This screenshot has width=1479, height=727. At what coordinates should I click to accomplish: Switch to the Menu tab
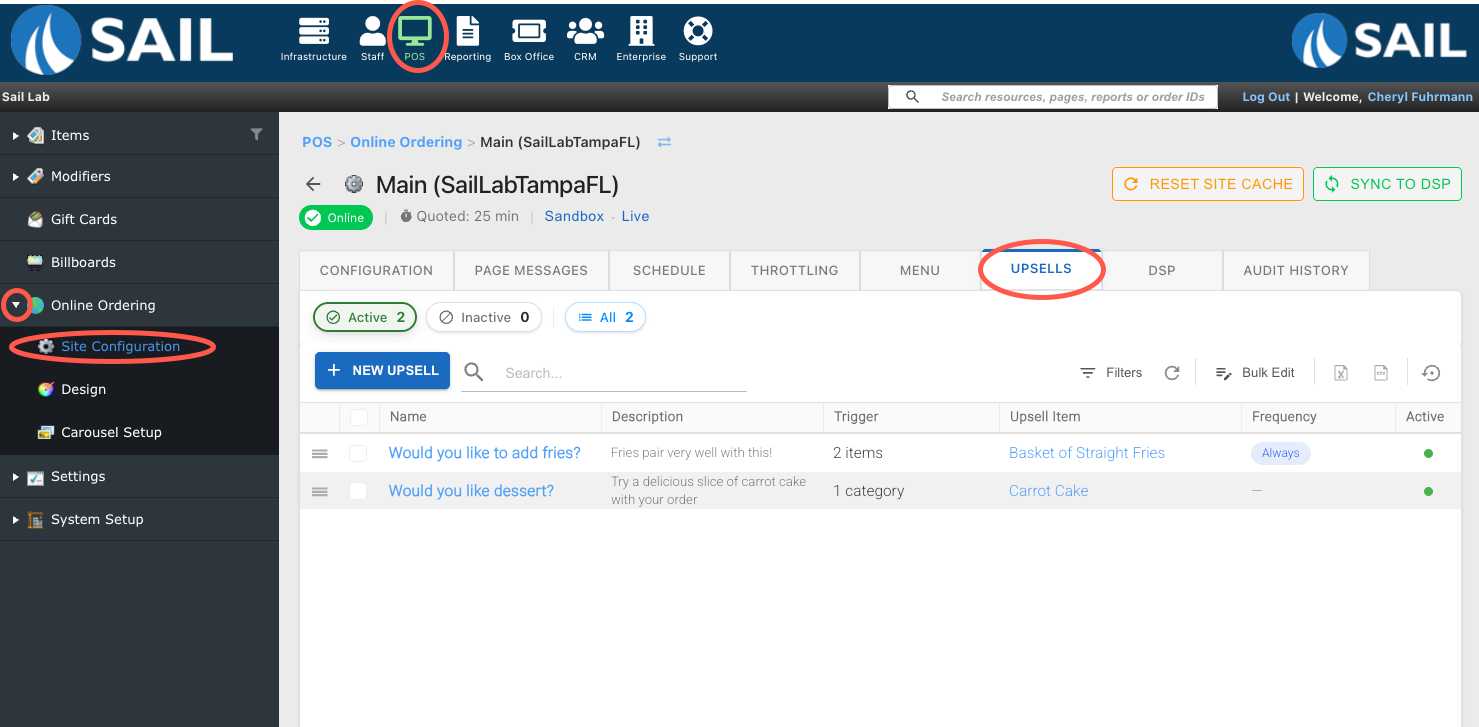pos(919,270)
